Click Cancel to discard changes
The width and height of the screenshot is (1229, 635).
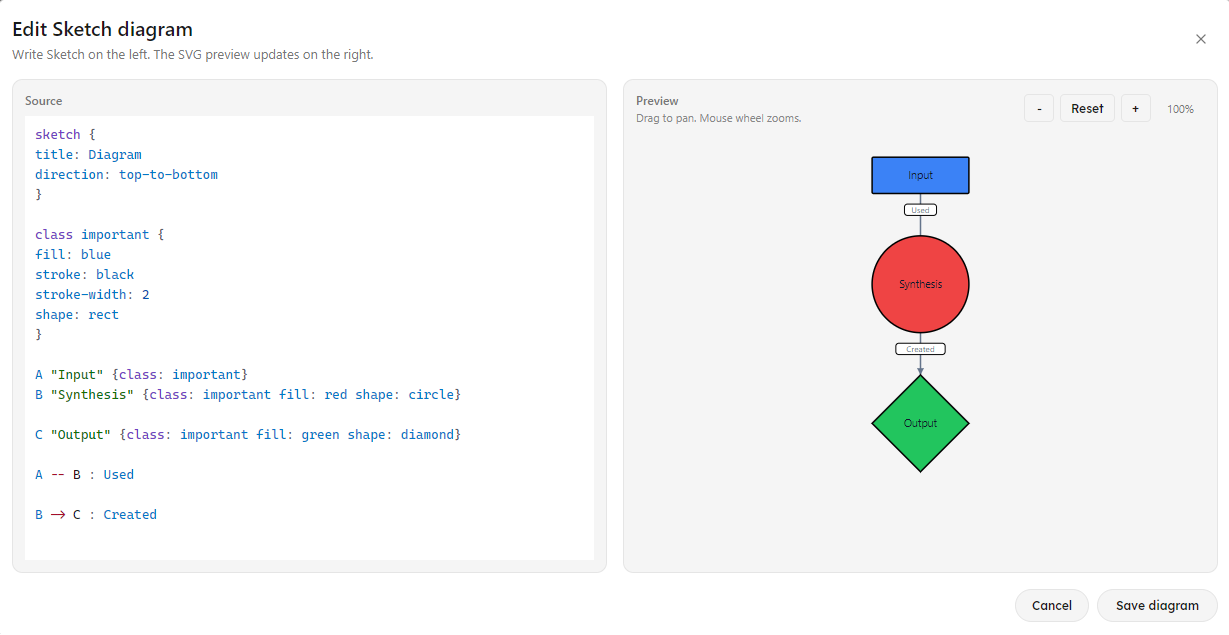click(x=1052, y=605)
